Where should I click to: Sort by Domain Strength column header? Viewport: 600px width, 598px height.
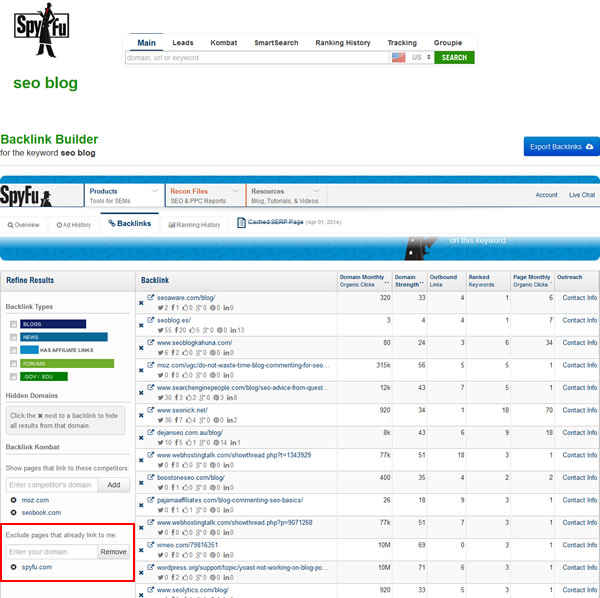coord(409,281)
